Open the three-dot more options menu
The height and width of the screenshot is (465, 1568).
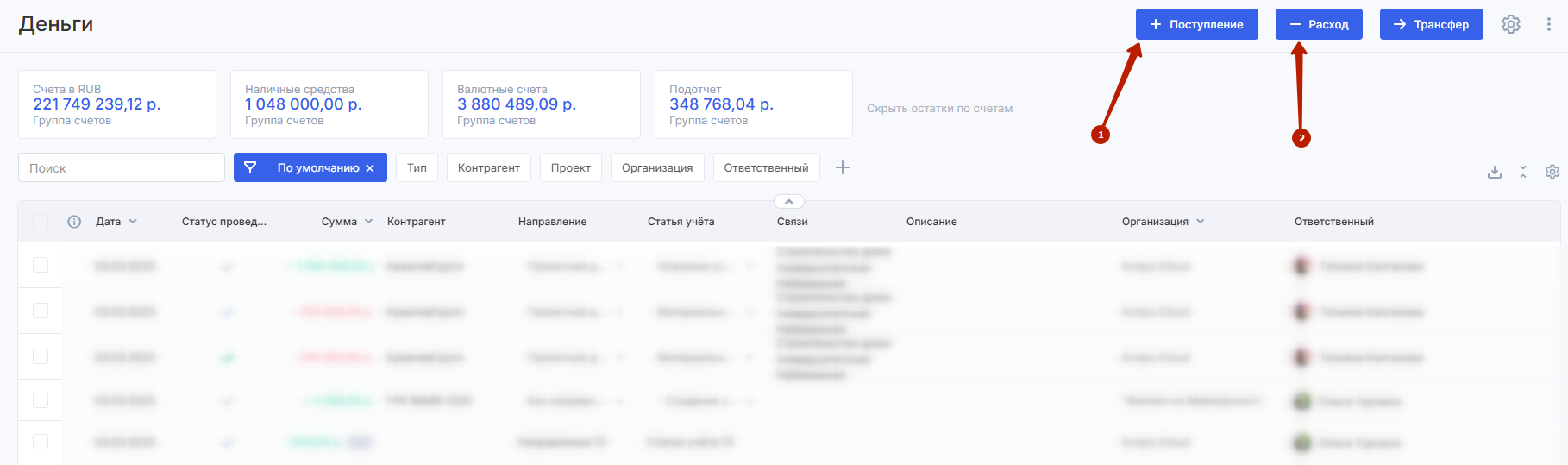1548,24
